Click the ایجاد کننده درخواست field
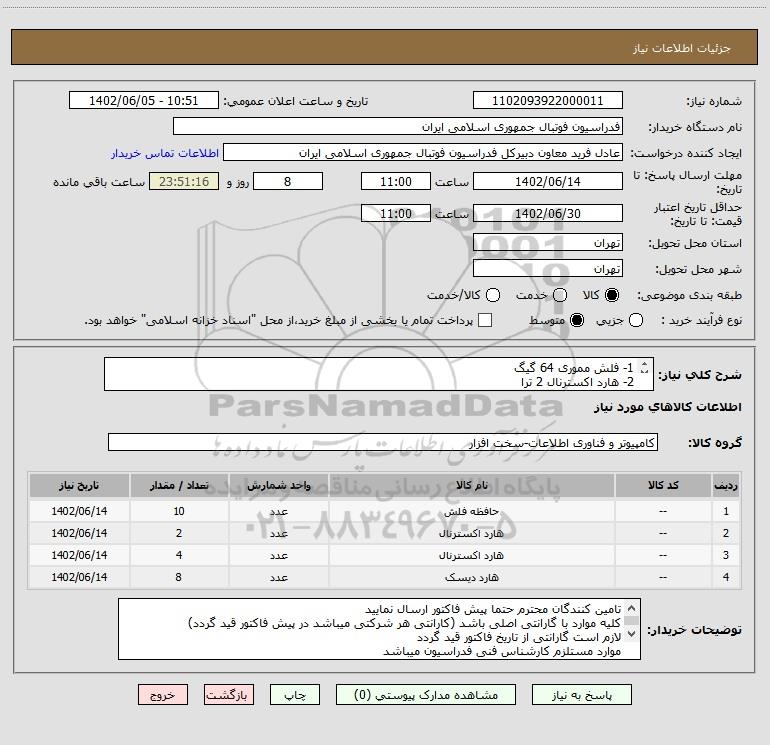770x745 pixels. click(423, 153)
